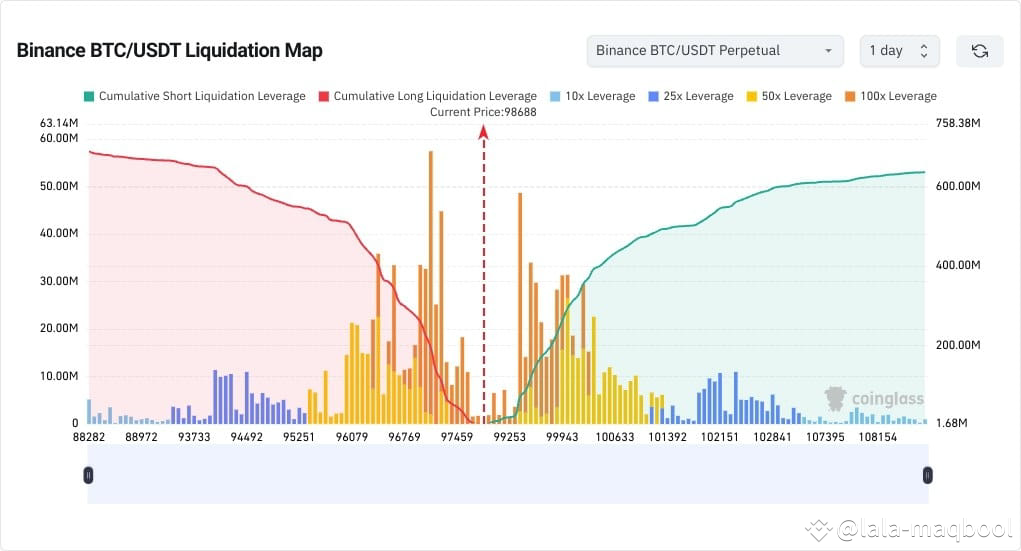
Task: Click the Binance BTC/USDT Liquidation Map title
Action: (x=169, y=51)
